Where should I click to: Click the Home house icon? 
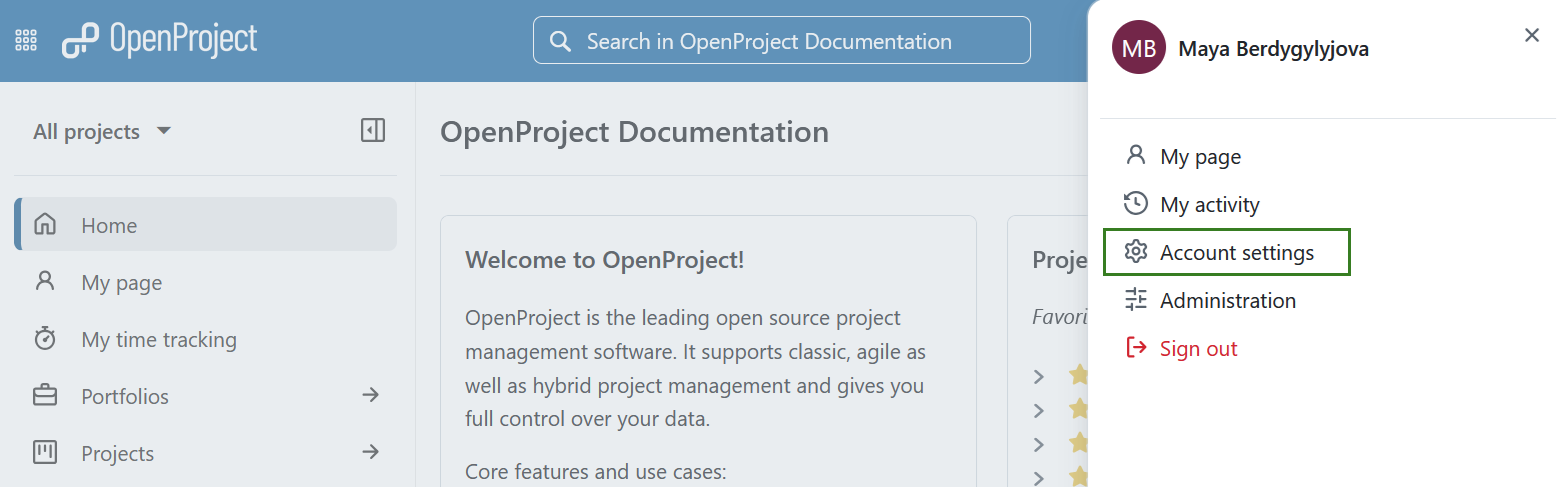point(45,224)
